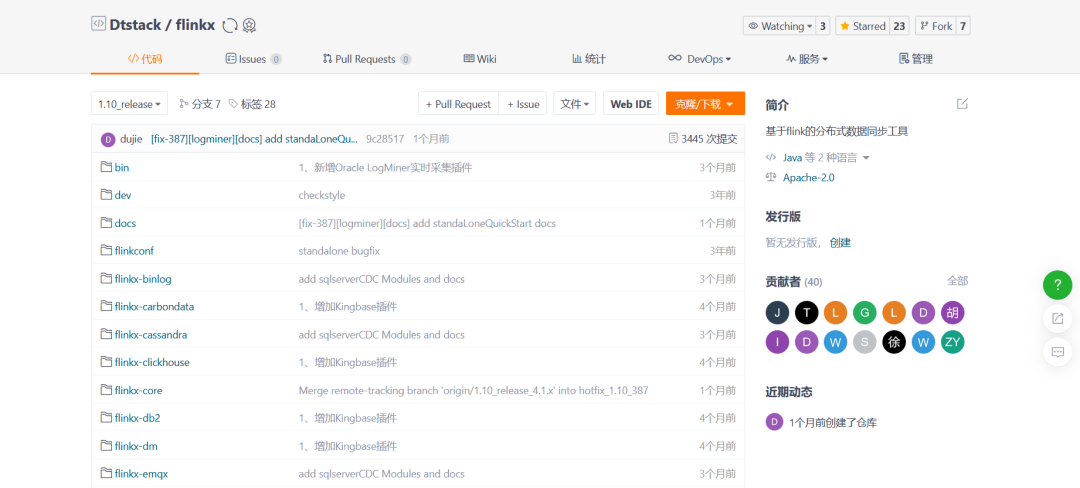Click contributor avatar ZY
The height and width of the screenshot is (488, 1080).
pyautogui.click(x=952, y=342)
